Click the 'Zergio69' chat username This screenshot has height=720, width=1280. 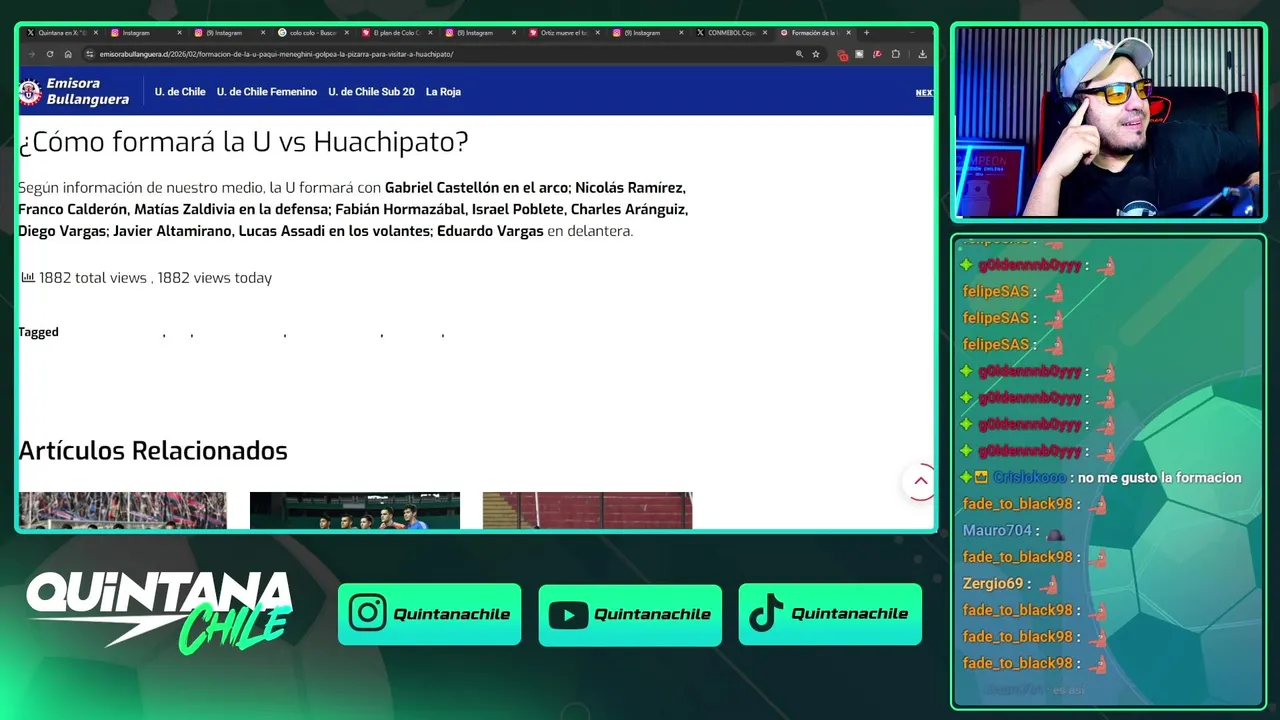coord(993,583)
